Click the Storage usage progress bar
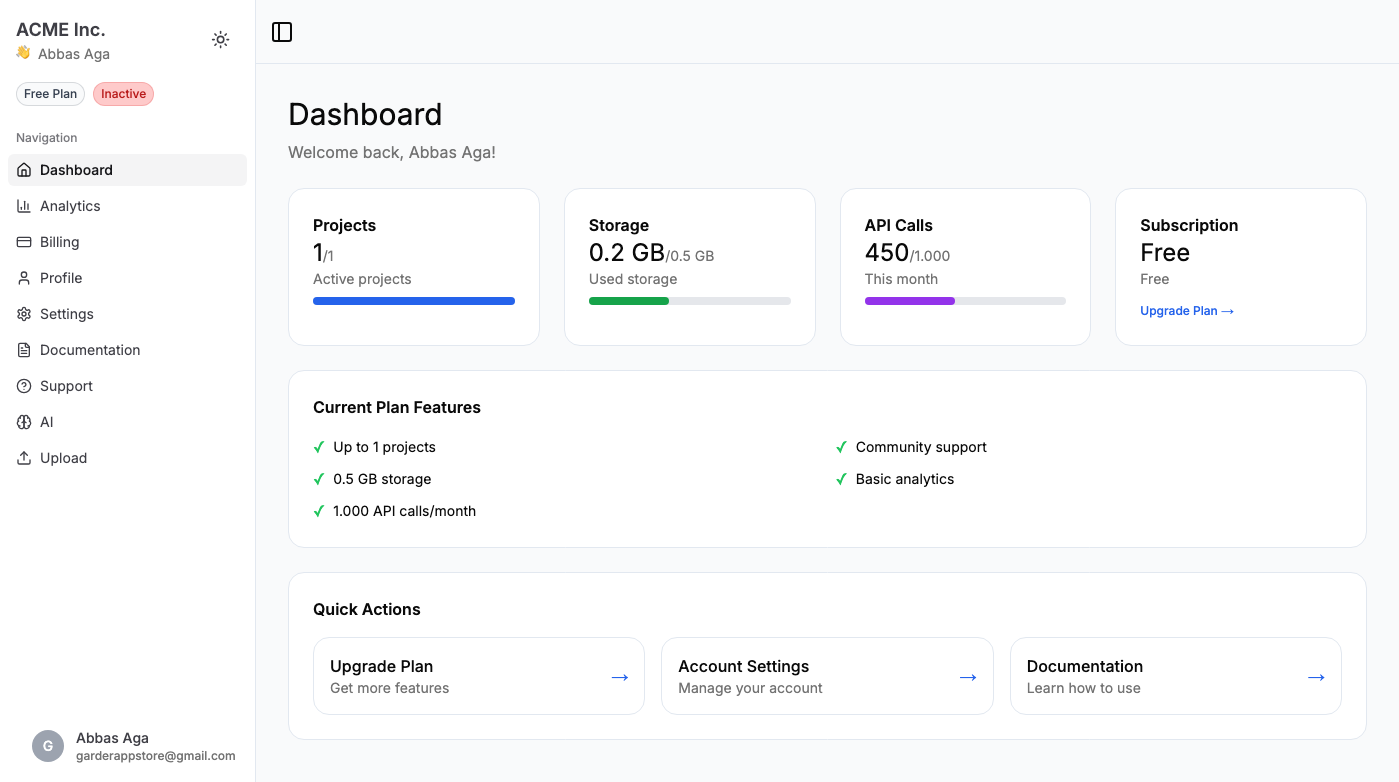Viewport: 1399px width, 782px height. (x=689, y=300)
